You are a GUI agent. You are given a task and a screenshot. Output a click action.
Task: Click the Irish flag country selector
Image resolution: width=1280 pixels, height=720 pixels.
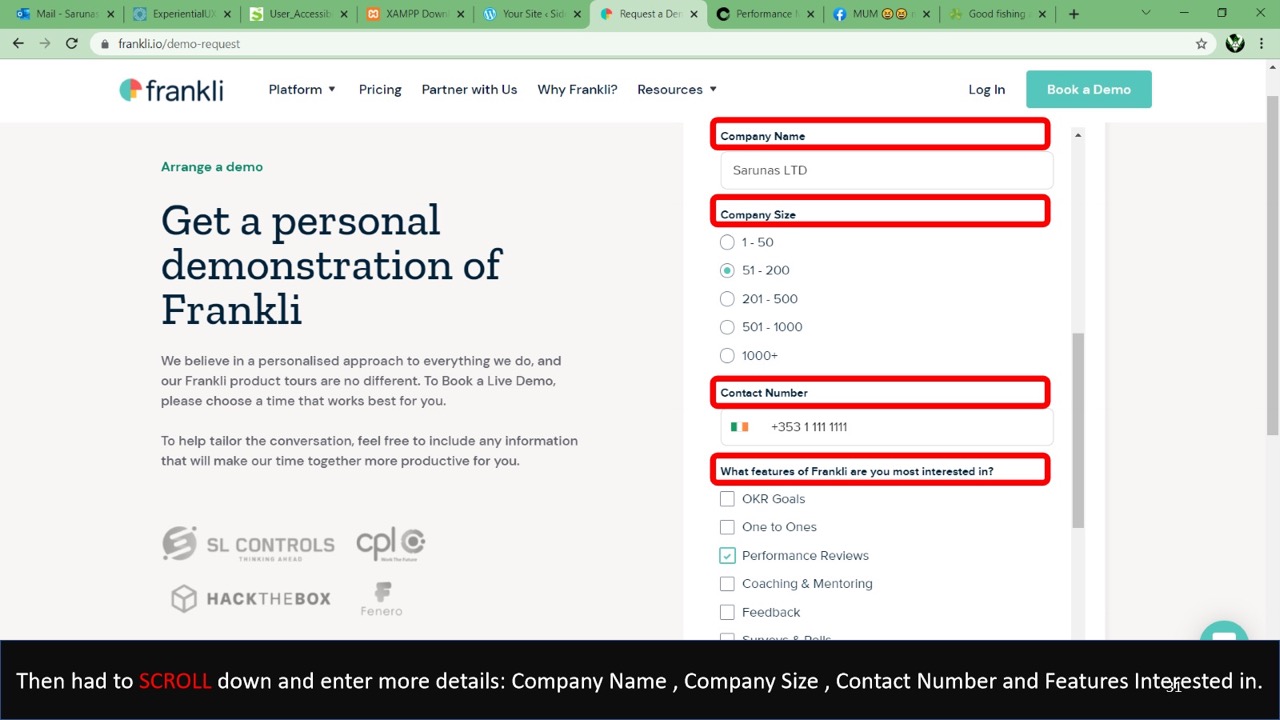pyautogui.click(x=740, y=427)
